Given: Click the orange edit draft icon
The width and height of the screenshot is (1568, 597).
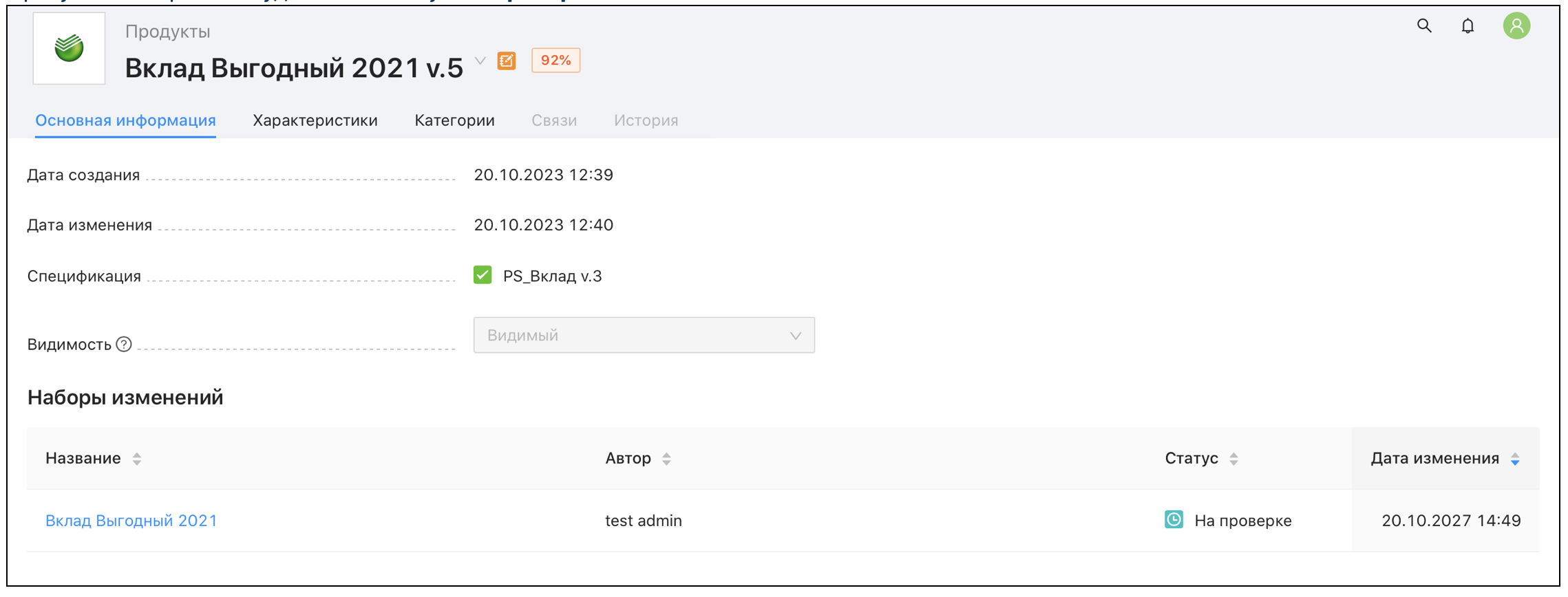Looking at the screenshot, I should (x=507, y=61).
